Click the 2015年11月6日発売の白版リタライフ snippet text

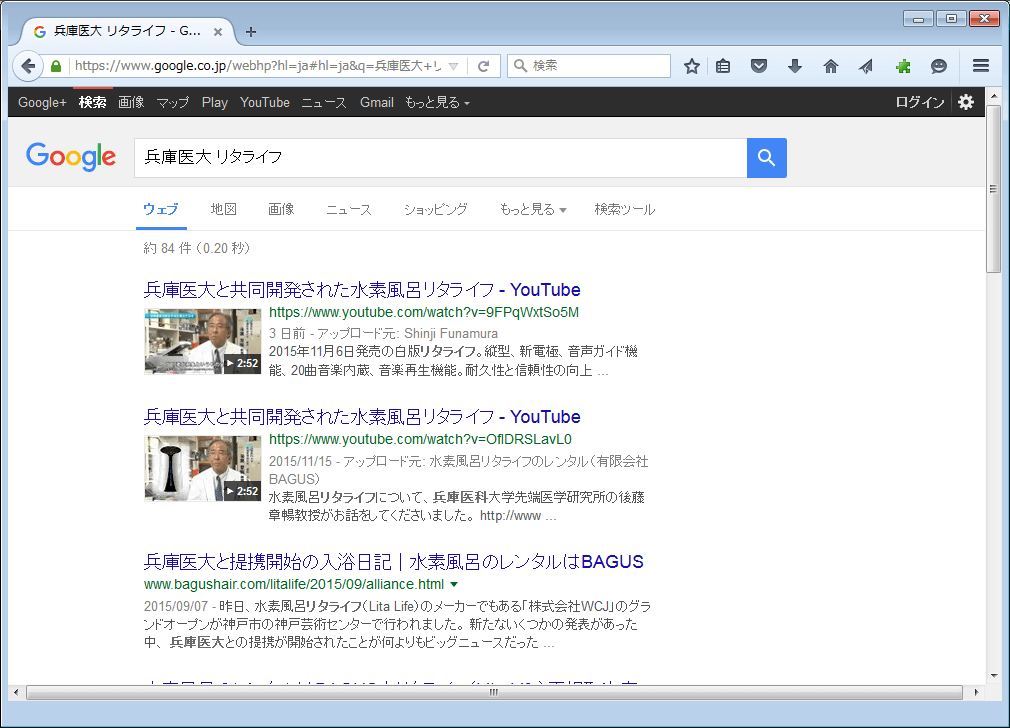click(453, 361)
